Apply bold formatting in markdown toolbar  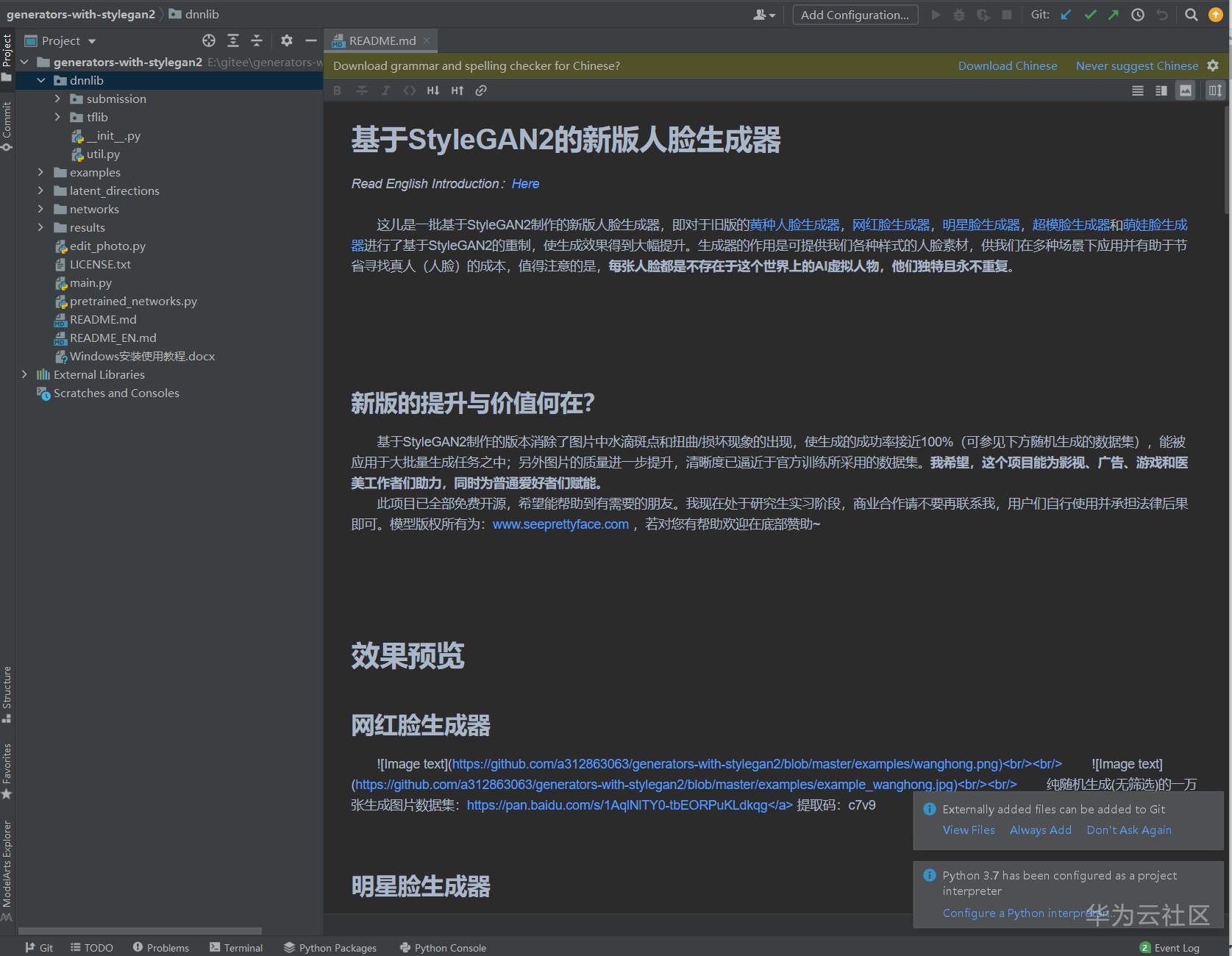(338, 90)
